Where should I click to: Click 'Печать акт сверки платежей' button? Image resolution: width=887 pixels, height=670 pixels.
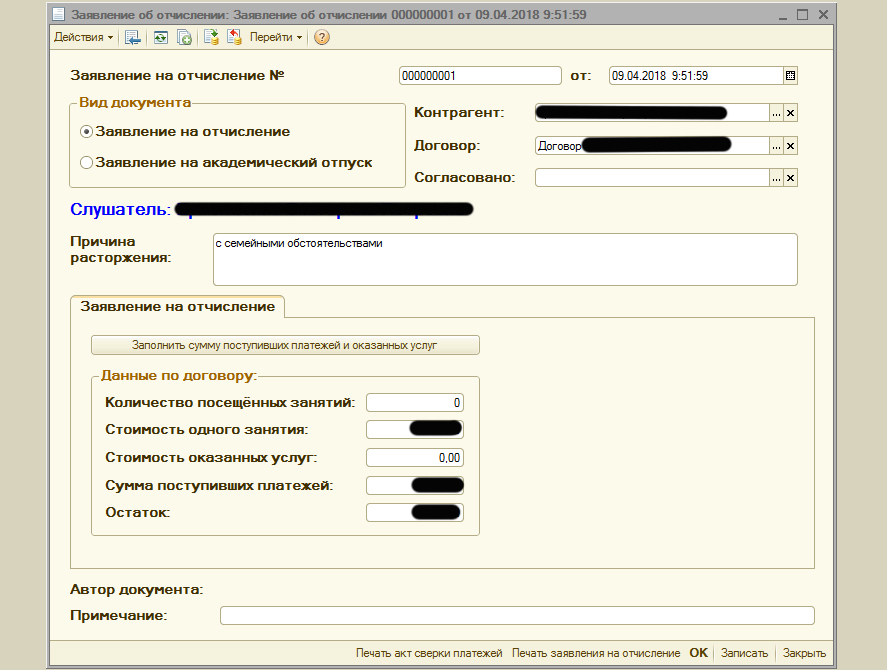coord(428,653)
